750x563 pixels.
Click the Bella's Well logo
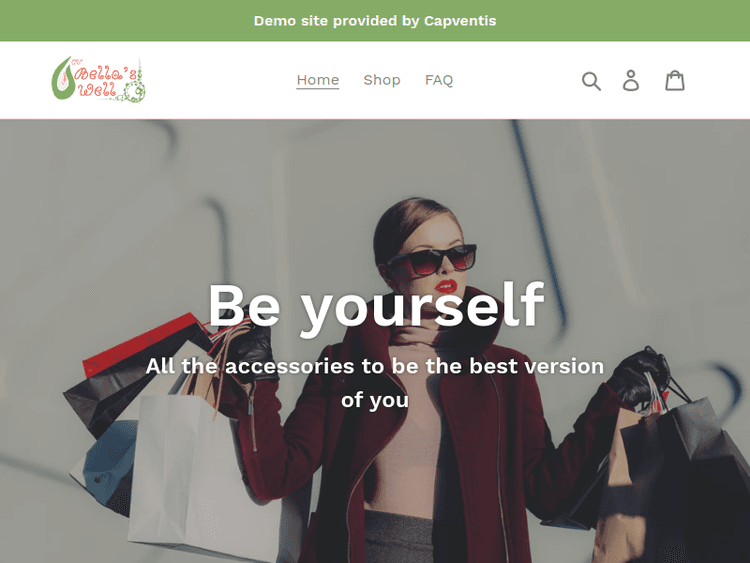tap(99, 80)
